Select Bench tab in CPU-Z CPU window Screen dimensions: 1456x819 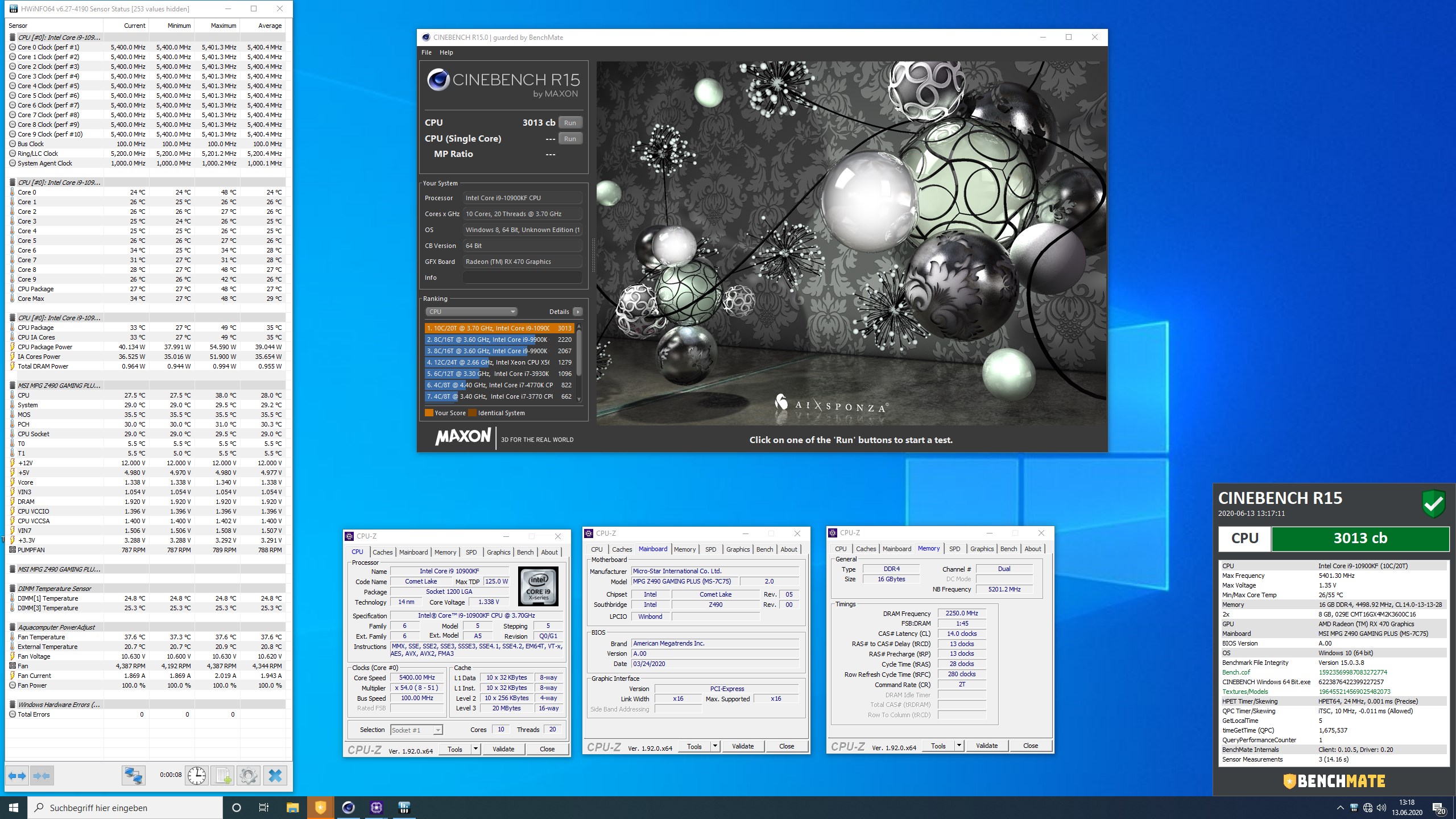(526, 552)
